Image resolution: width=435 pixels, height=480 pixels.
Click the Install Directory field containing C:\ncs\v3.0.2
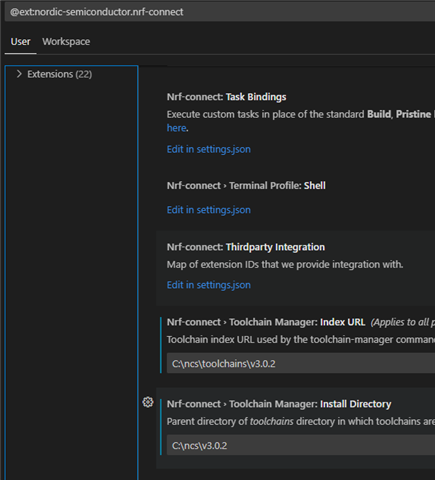click(301, 445)
